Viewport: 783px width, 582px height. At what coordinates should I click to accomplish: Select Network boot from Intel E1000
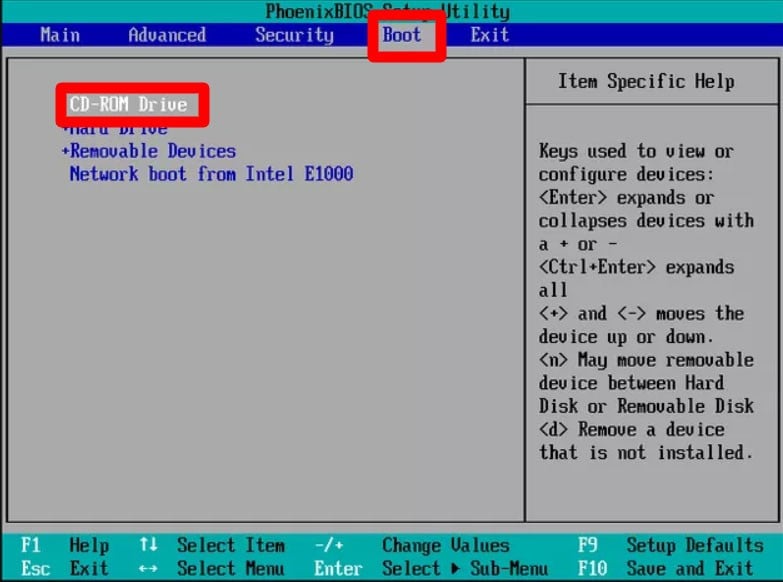click(x=211, y=174)
